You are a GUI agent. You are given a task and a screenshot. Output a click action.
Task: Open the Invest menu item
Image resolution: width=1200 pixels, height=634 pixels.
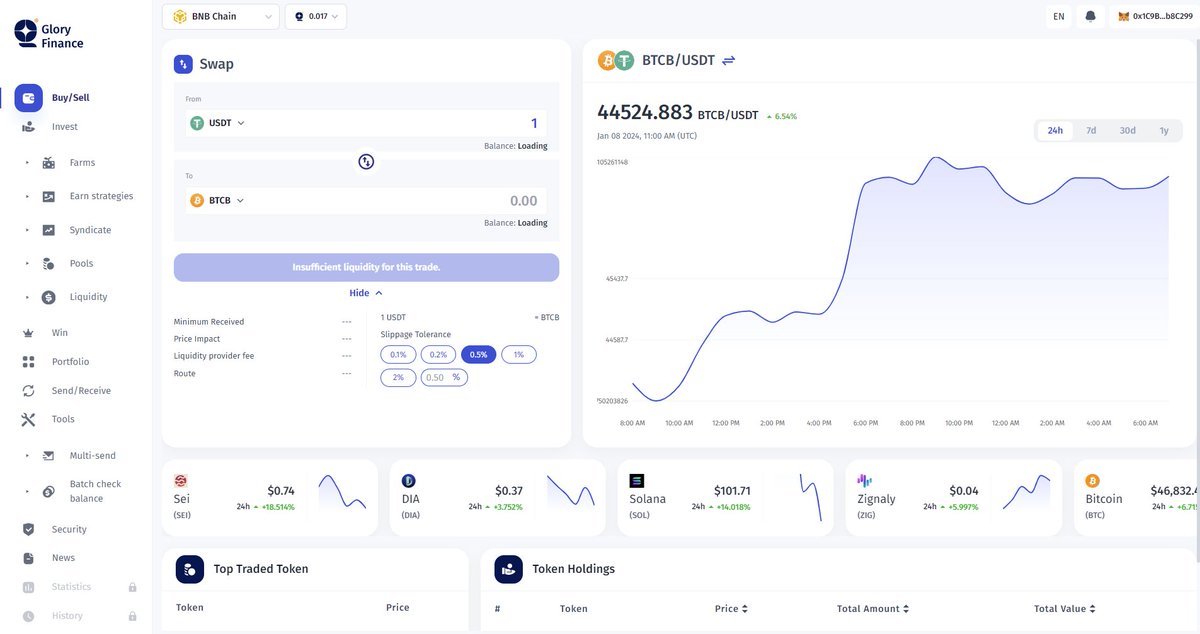[65, 127]
